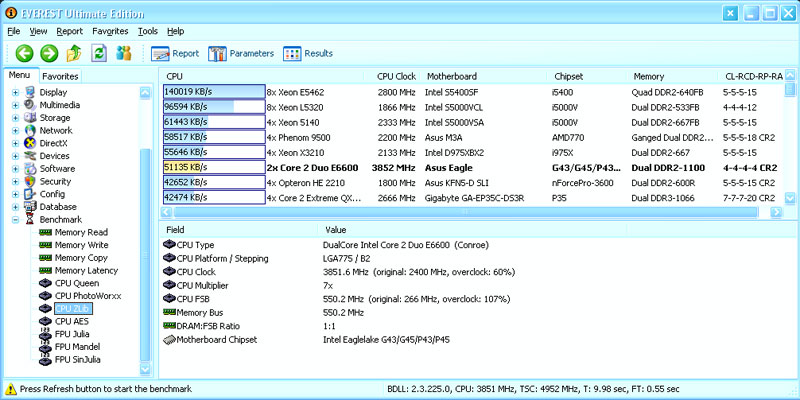This screenshot has height=400, width=800.
Task: Select FPU Mandel benchmark
Action: point(77,347)
